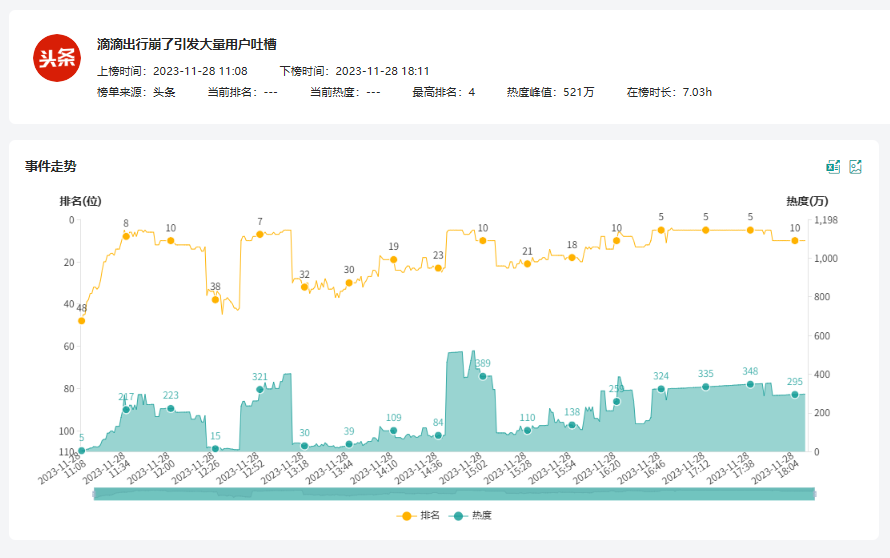The width and height of the screenshot is (890, 558).
Task: Select the heat 348 teal data point
Action: tap(750, 384)
